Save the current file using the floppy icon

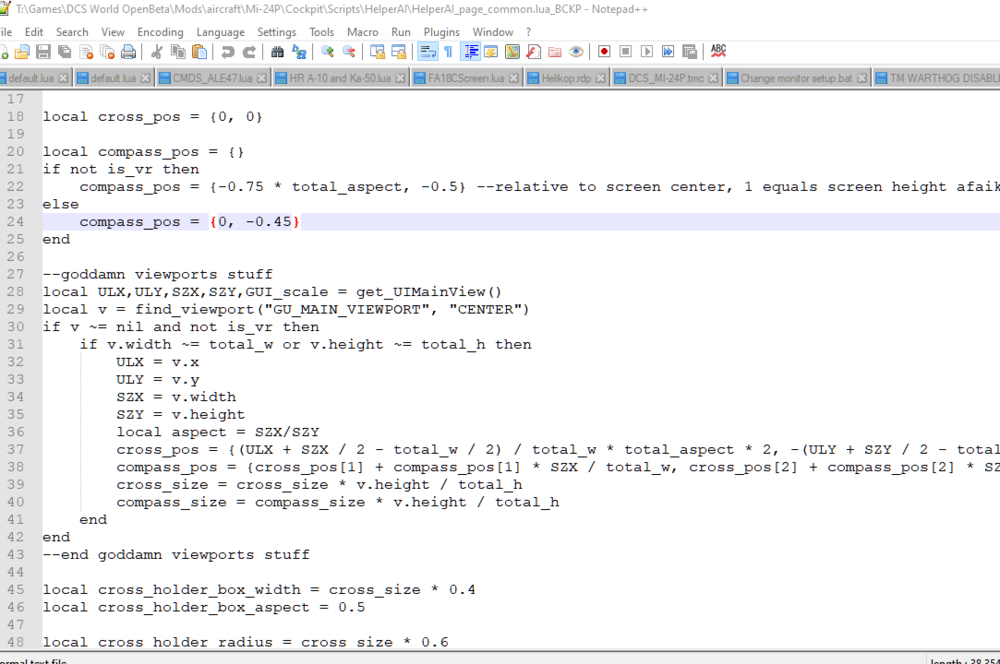(x=43, y=52)
